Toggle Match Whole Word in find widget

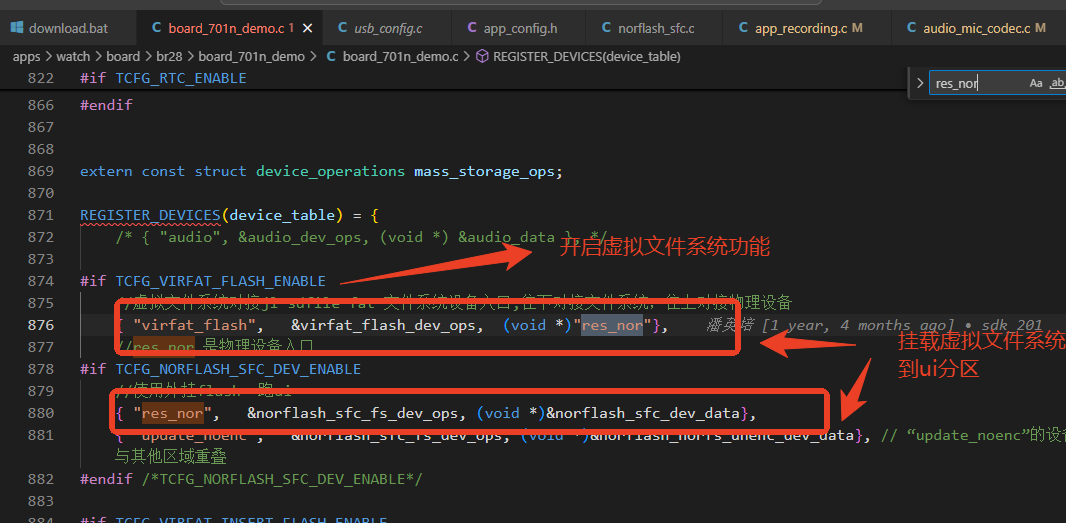(x=1057, y=83)
